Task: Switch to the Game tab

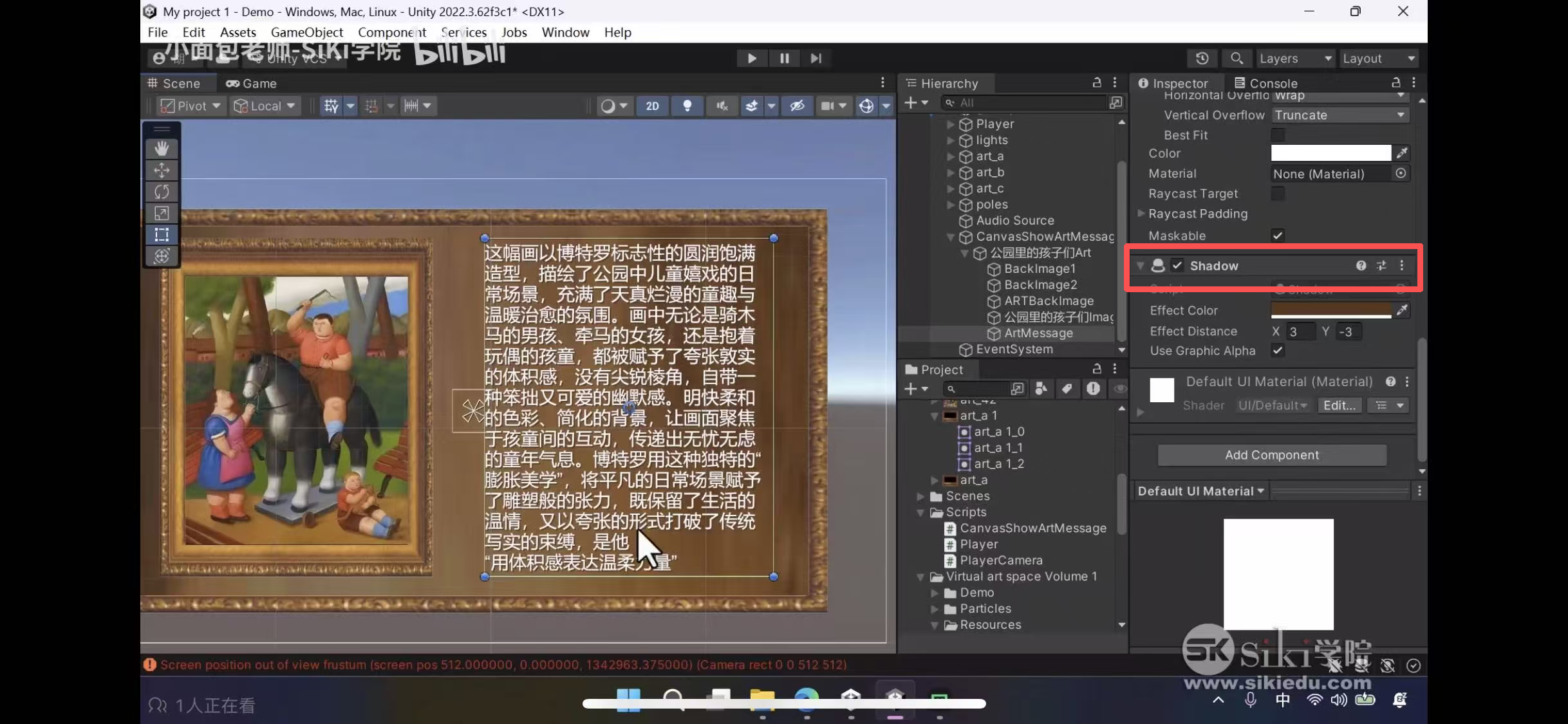Action: point(251,84)
